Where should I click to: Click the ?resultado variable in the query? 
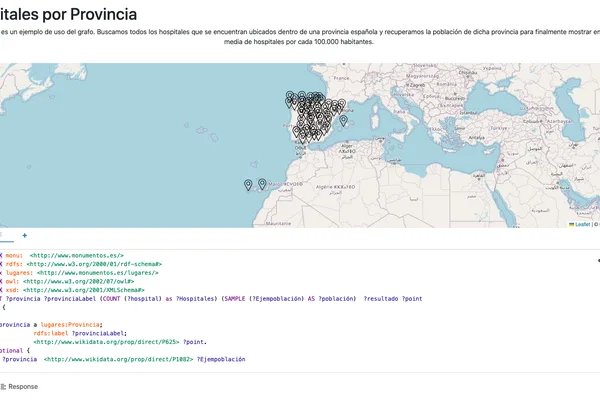click(x=381, y=299)
